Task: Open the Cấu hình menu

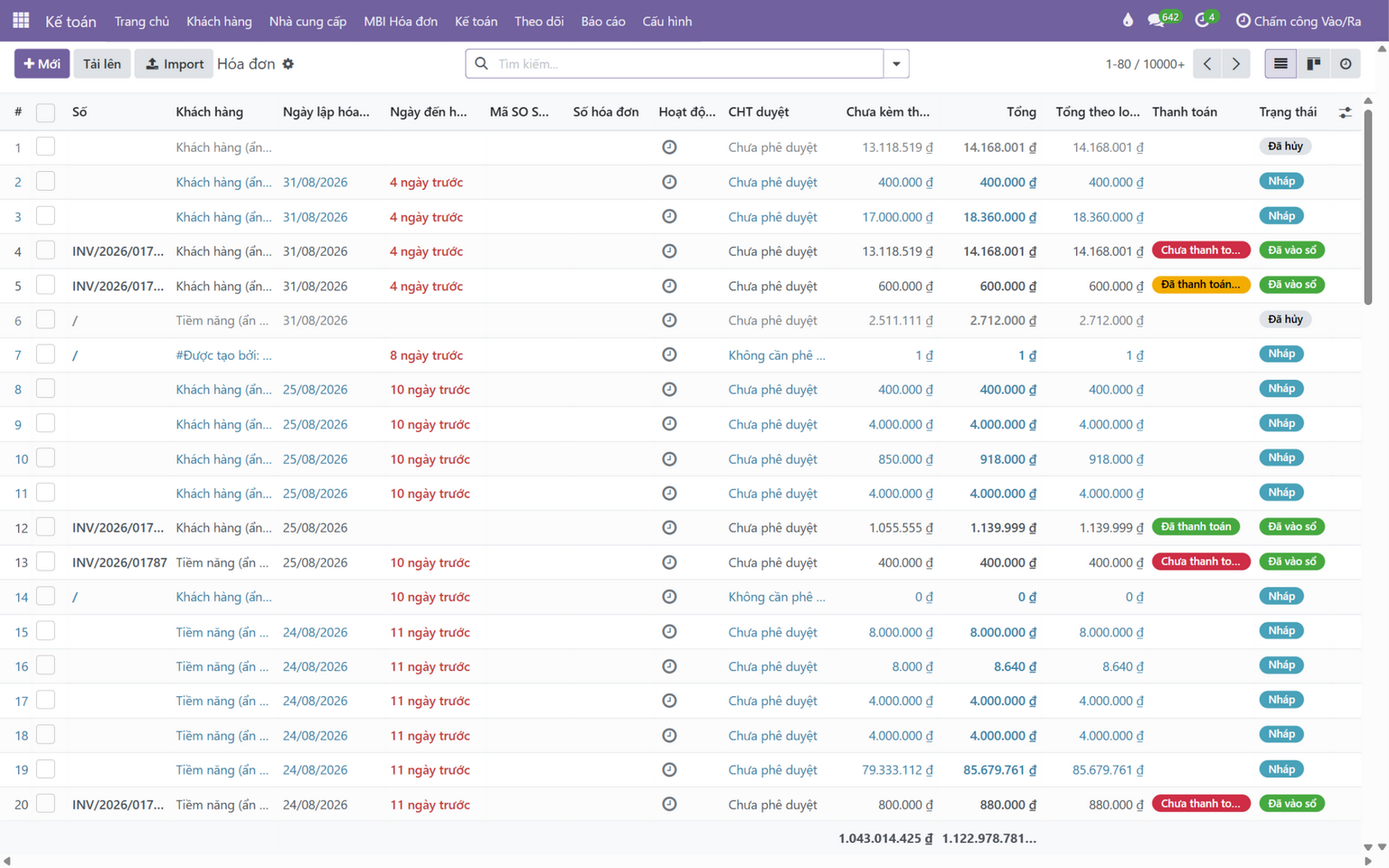Action: pos(667,21)
